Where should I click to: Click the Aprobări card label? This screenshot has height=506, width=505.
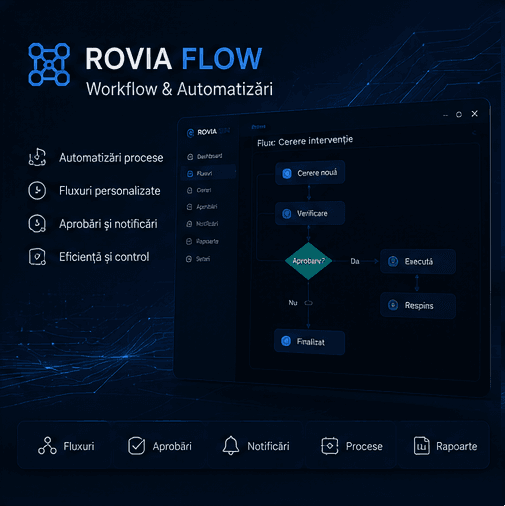[x=172, y=446]
